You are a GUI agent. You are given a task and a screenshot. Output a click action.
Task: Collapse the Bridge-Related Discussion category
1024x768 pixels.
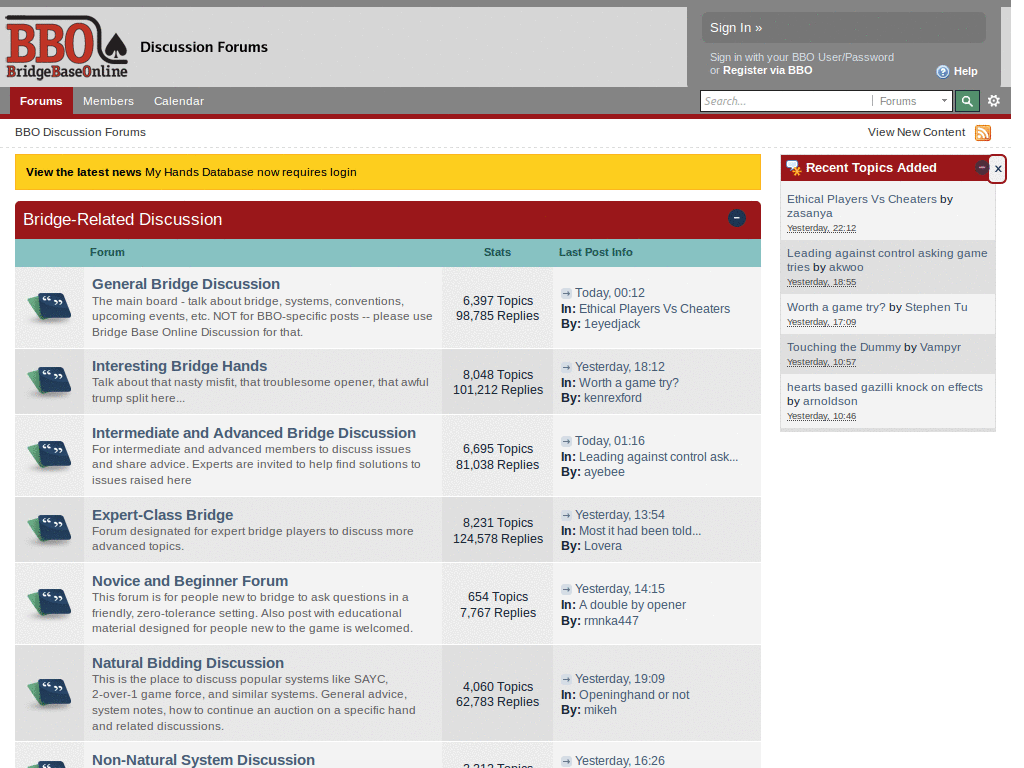736,218
